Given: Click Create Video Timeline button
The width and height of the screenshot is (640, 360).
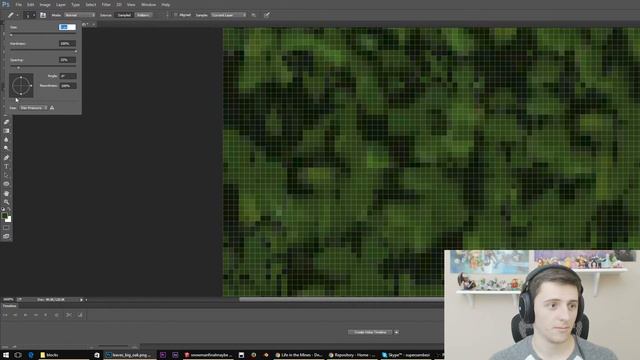Looking at the screenshot, I should tap(370, 332).
